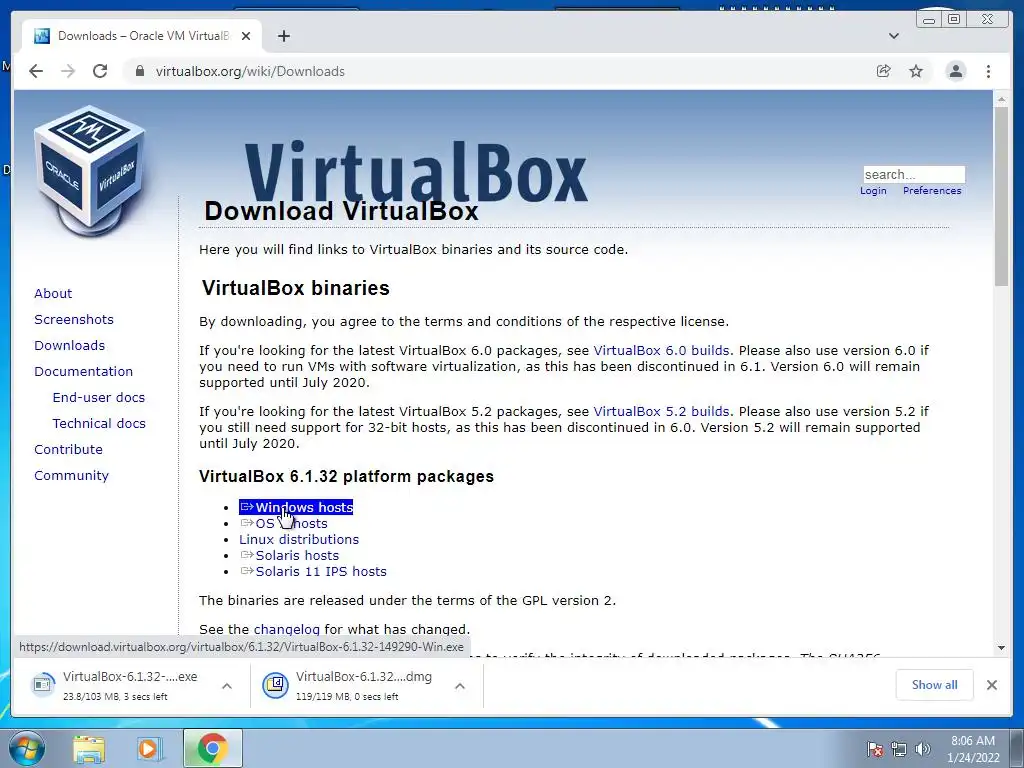Bookmark this page with the star
1024x768 pixels.
[916, 71]
